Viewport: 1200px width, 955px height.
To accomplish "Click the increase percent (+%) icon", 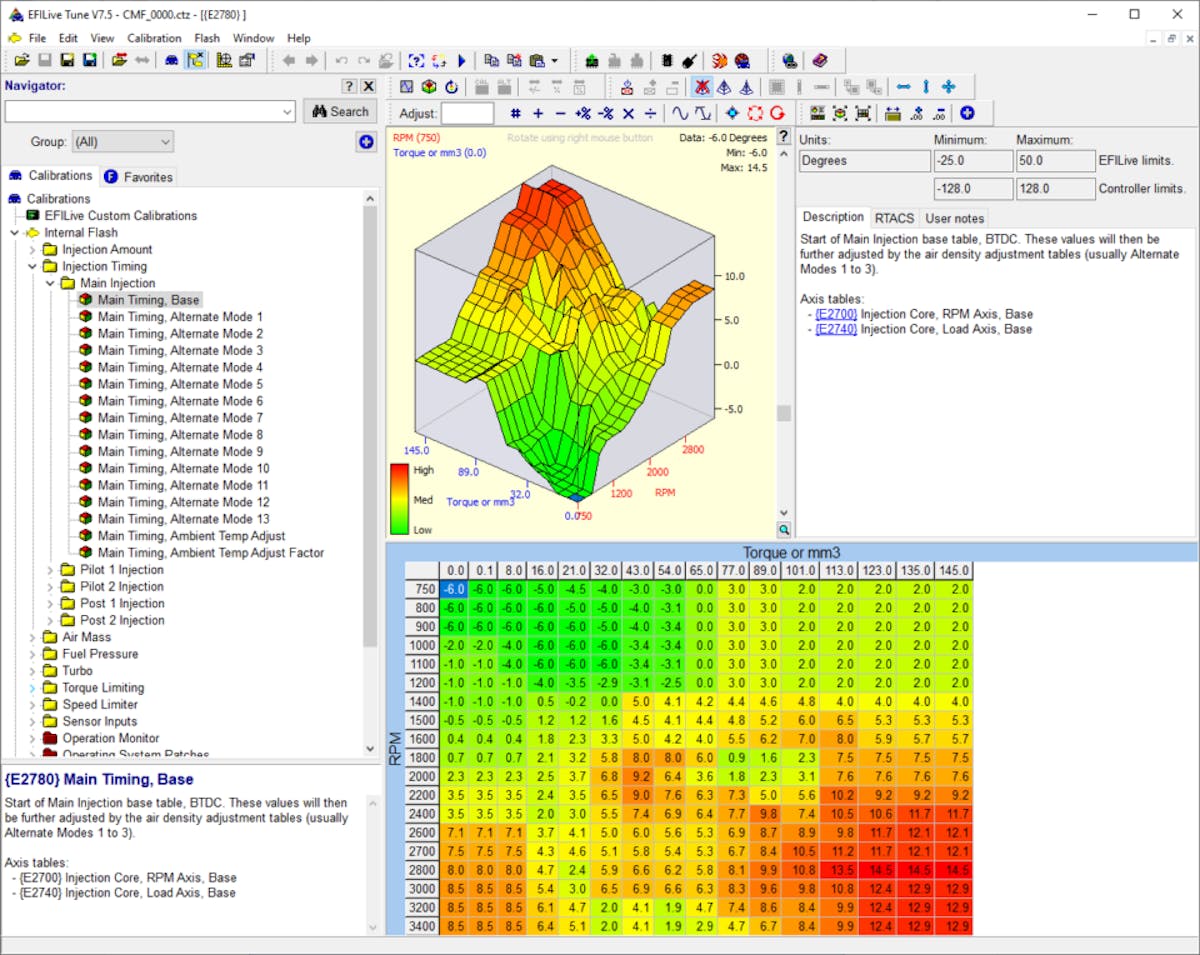I will coord(582,113).
